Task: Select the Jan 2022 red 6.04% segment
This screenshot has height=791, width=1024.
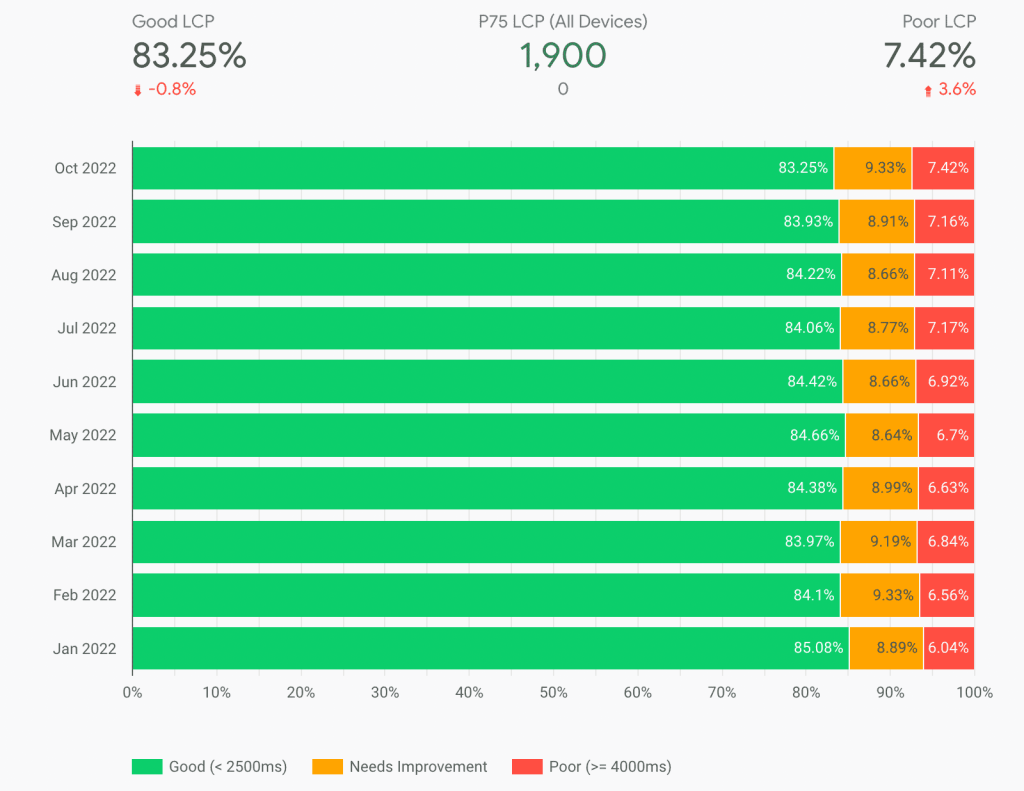Action: tap(948, 648)
